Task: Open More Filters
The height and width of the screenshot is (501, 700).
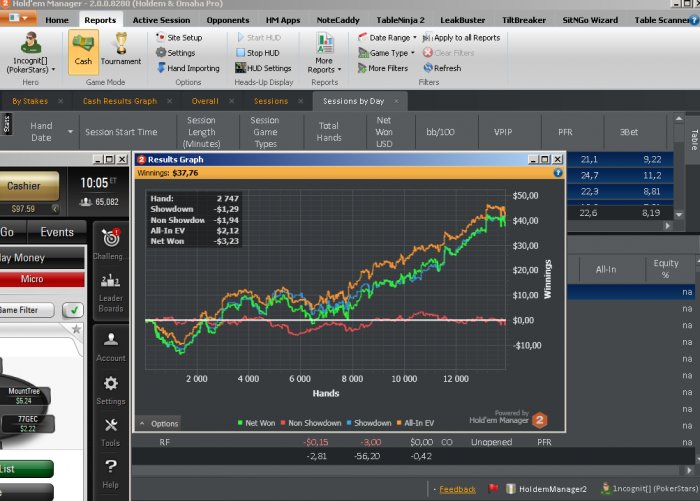Action: [383, 68]
